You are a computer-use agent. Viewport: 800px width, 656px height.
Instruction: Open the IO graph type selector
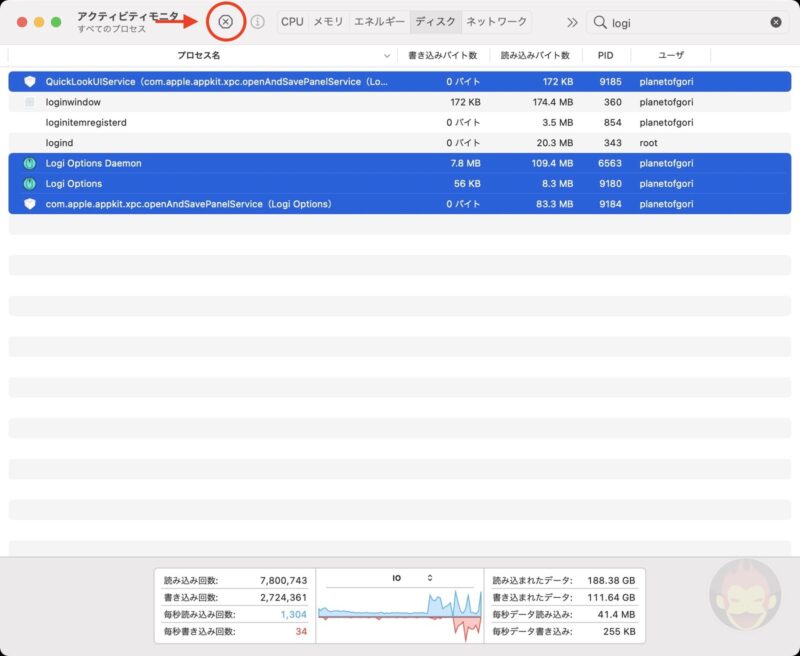point(431,578)
